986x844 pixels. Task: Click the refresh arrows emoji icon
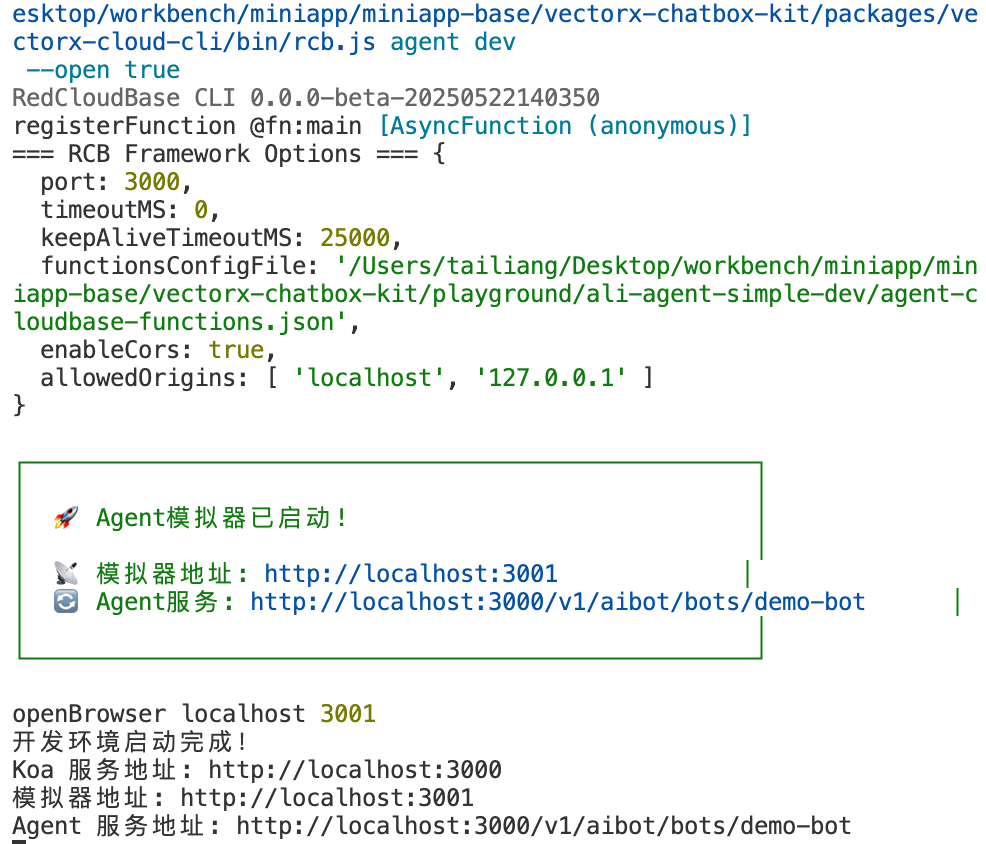pyautogui.click(x=66, y=601)
